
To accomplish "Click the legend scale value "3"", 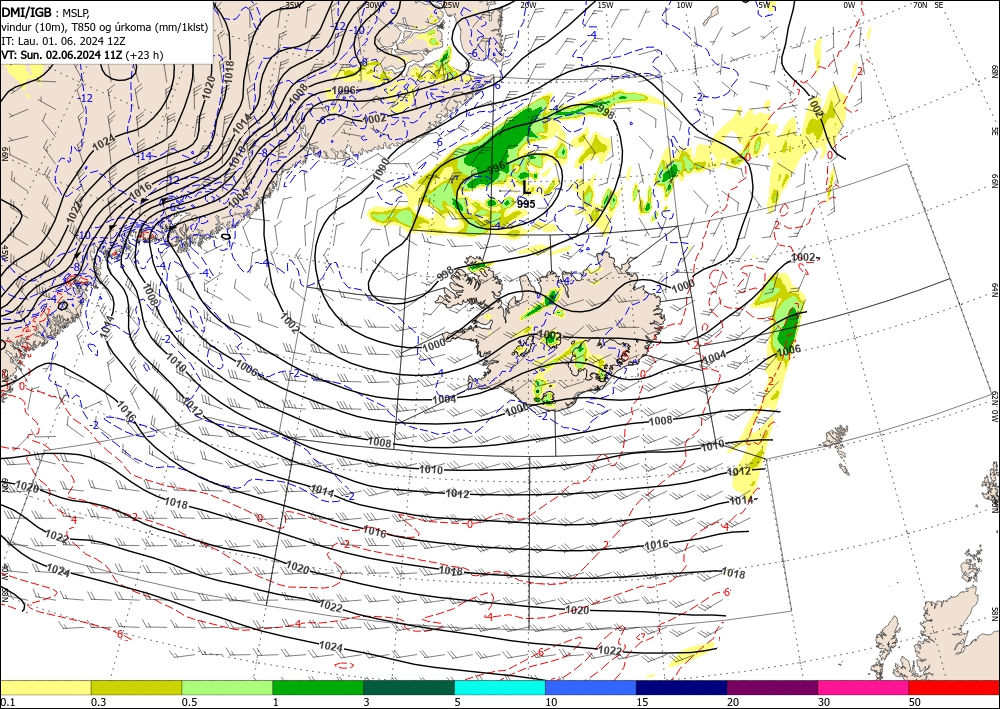I will point(367,702).
